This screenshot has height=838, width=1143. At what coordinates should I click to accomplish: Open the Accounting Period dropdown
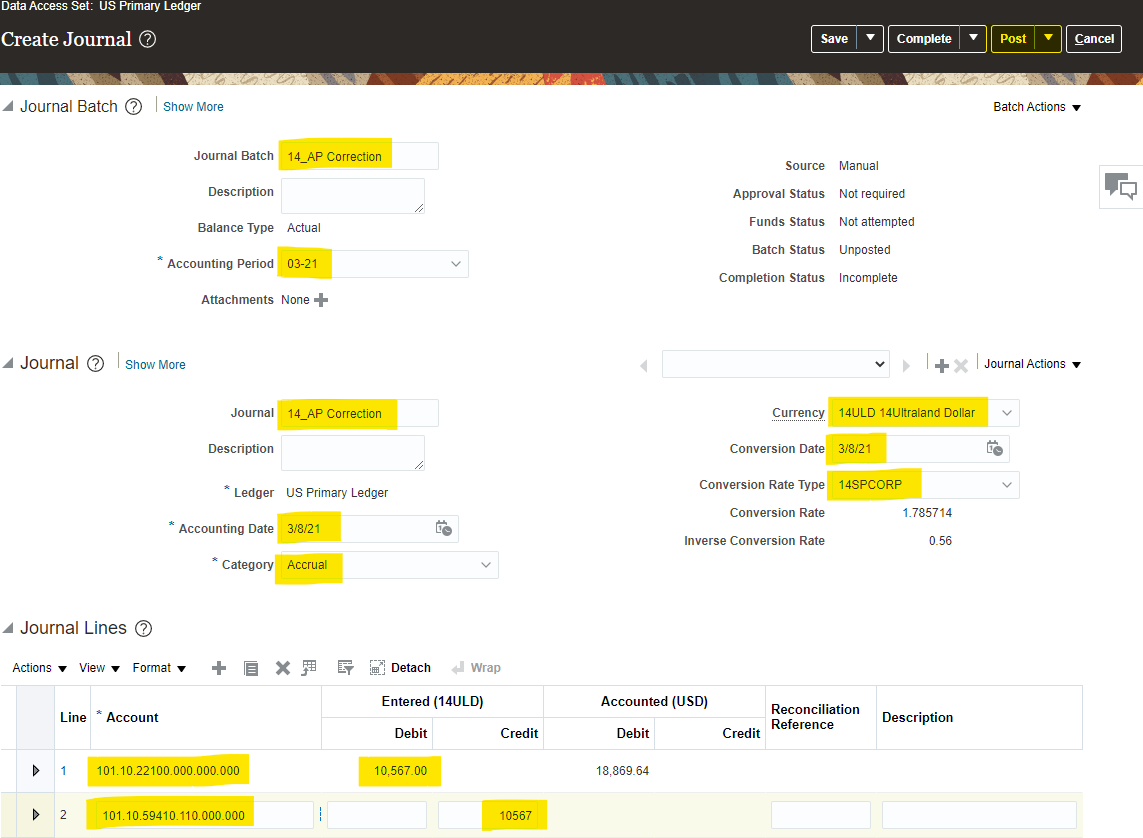pyautogui.click(x=456, y=264)
